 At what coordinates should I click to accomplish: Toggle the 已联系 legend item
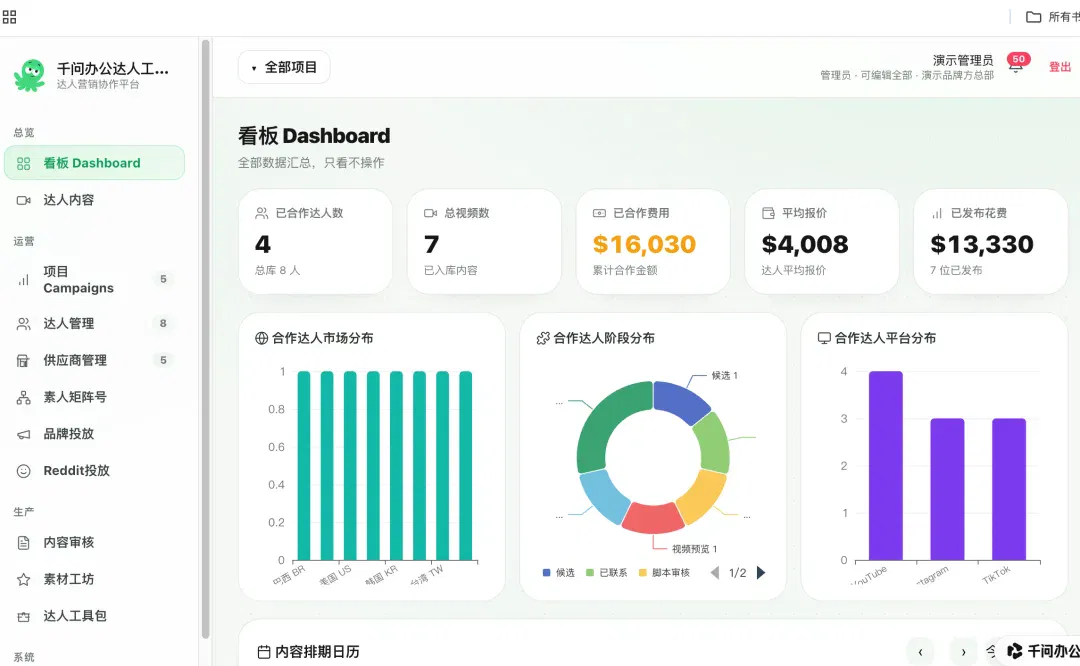[x=606, y=573]
